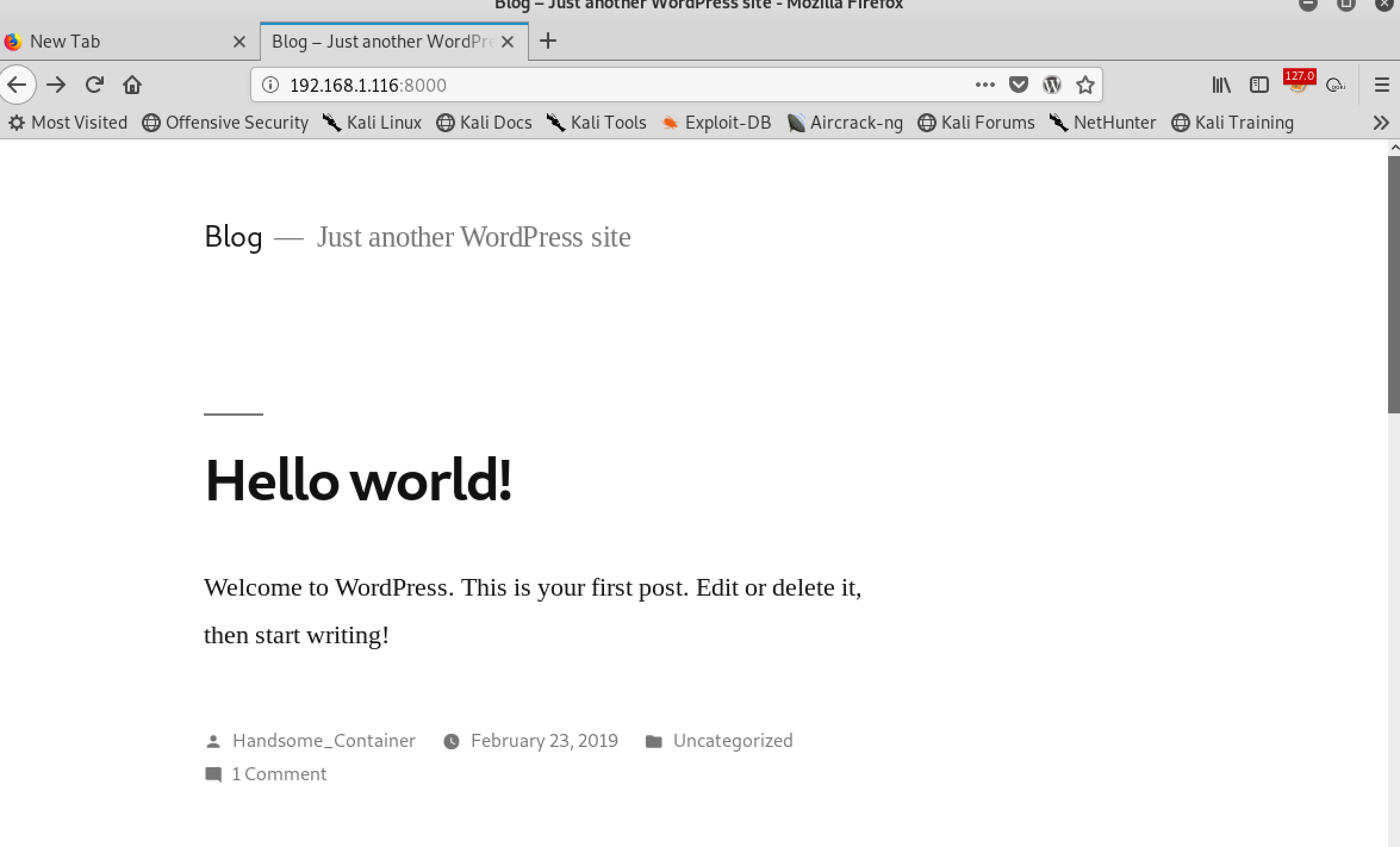Go back to the previous page

pos(17,85)
